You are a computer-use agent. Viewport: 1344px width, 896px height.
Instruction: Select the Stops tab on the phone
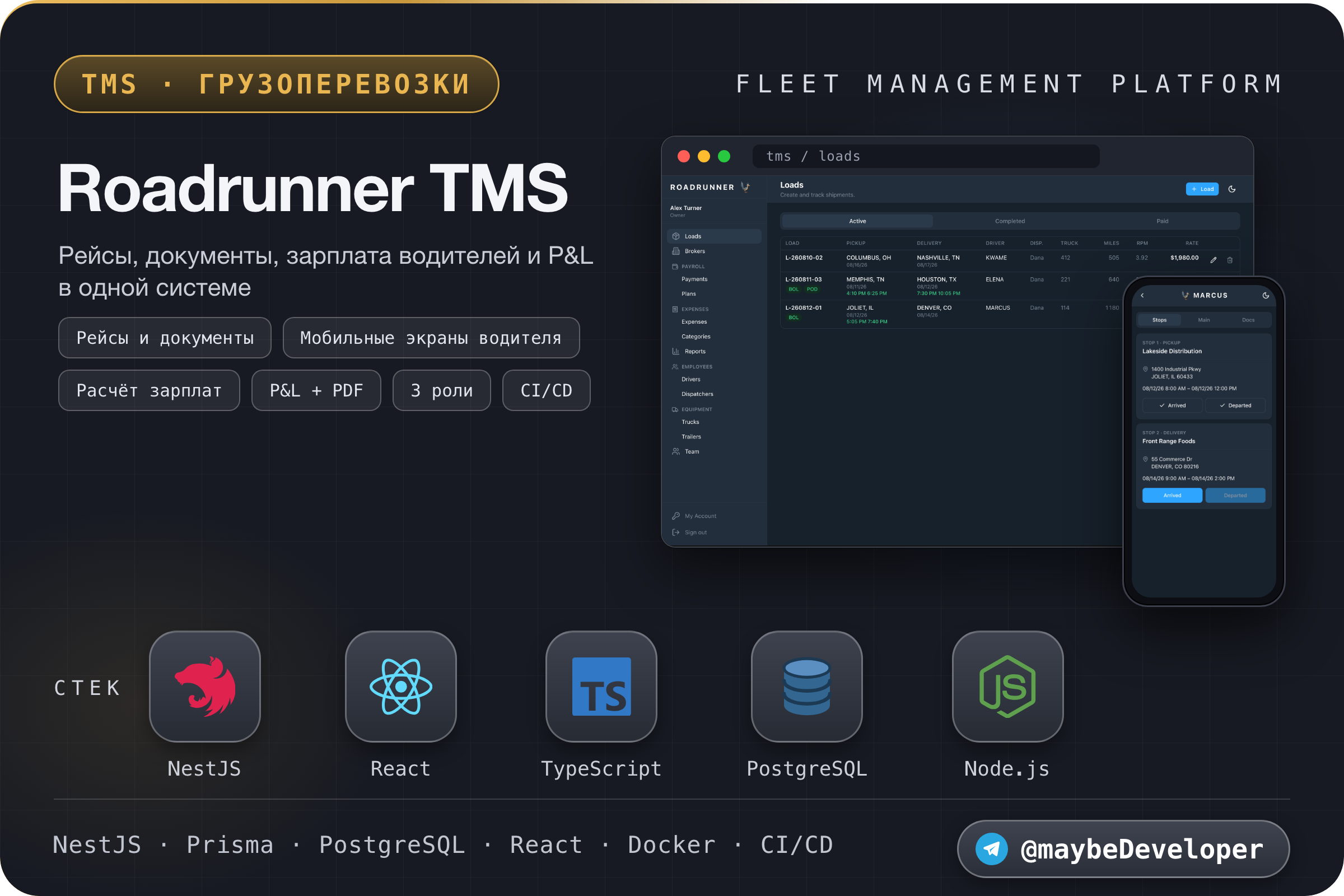click(1159, 320)
